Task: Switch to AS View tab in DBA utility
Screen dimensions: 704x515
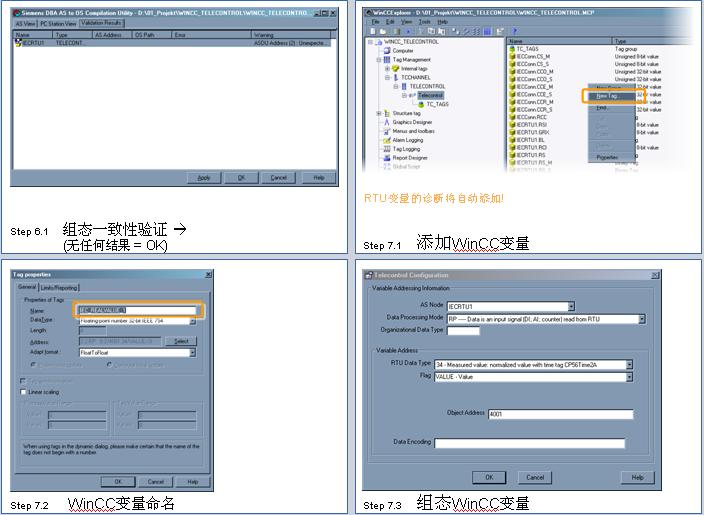Action: tap(25, 23)
